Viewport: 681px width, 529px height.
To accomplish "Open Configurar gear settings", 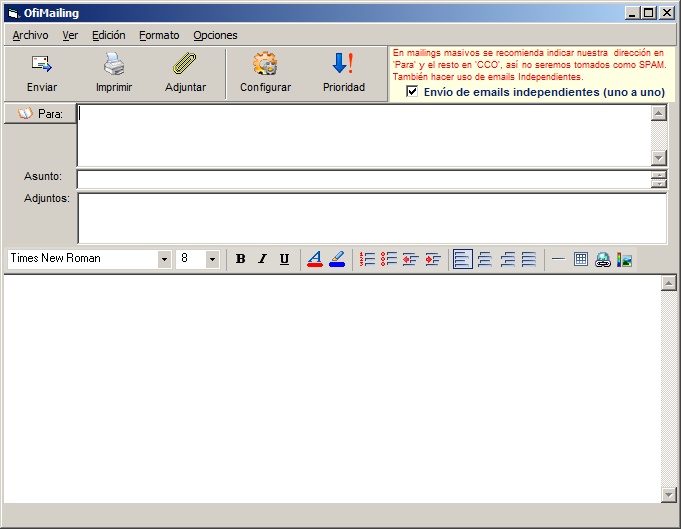I will pos(265,64).
